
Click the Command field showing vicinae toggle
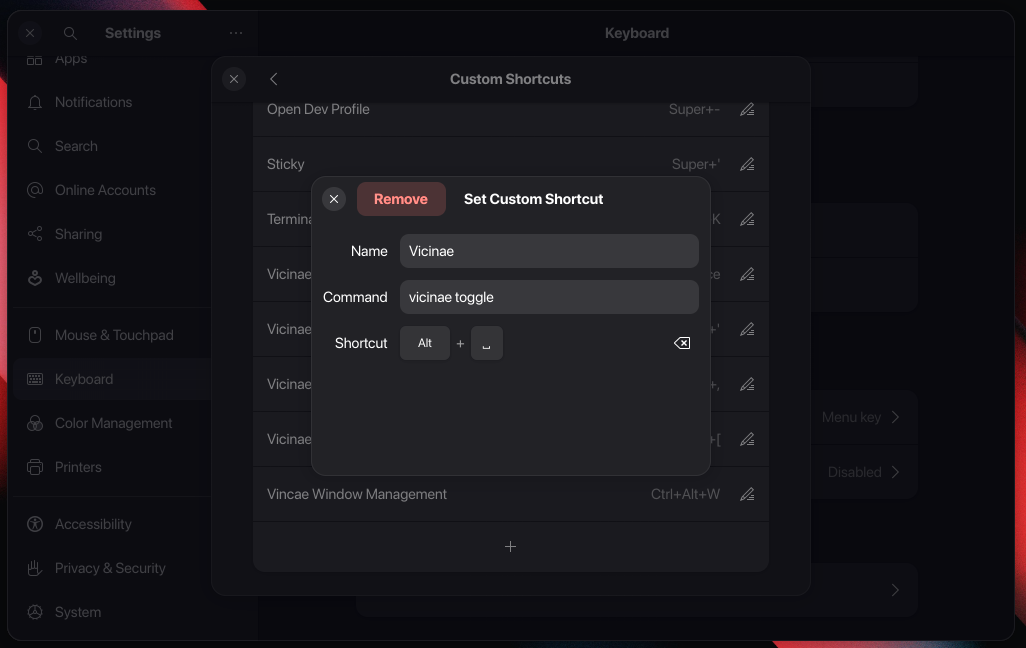coord(549,297)
